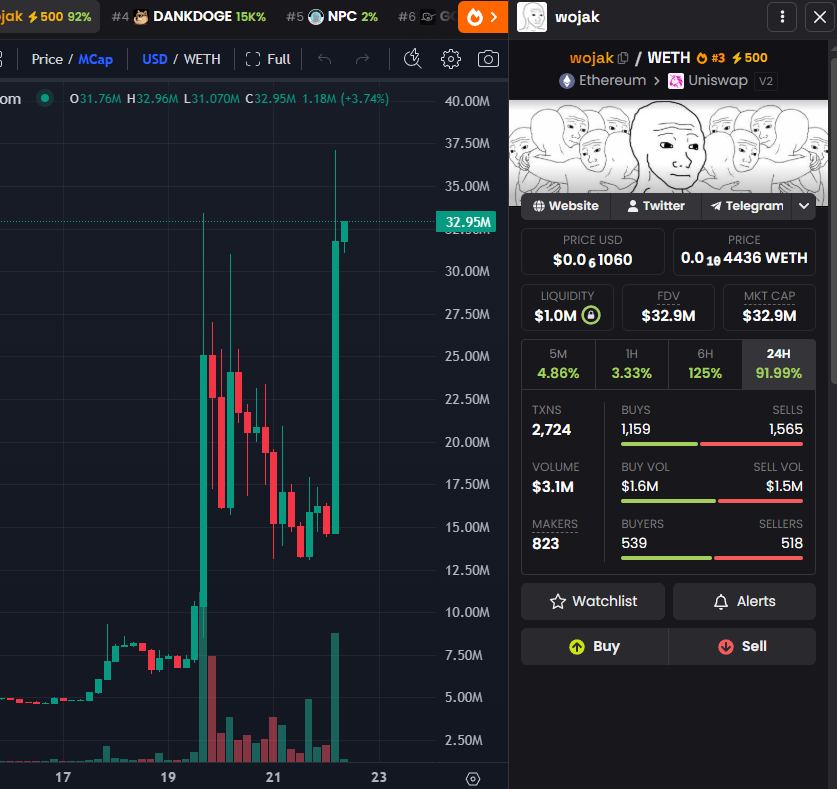Click the buyers versus sellers bar
This screenshot has height=789, width=837.
point(712,558)
